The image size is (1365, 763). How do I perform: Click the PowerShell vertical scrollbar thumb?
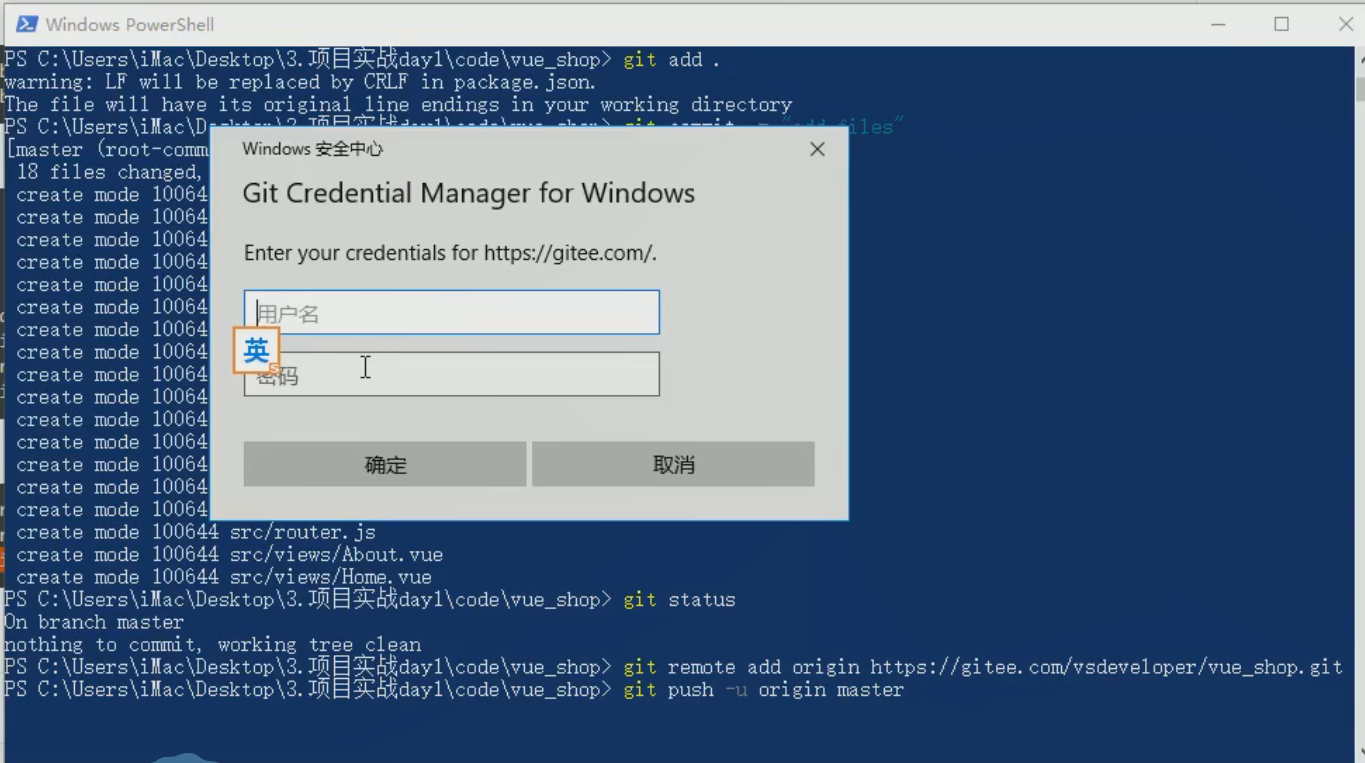click(1360, 90)
